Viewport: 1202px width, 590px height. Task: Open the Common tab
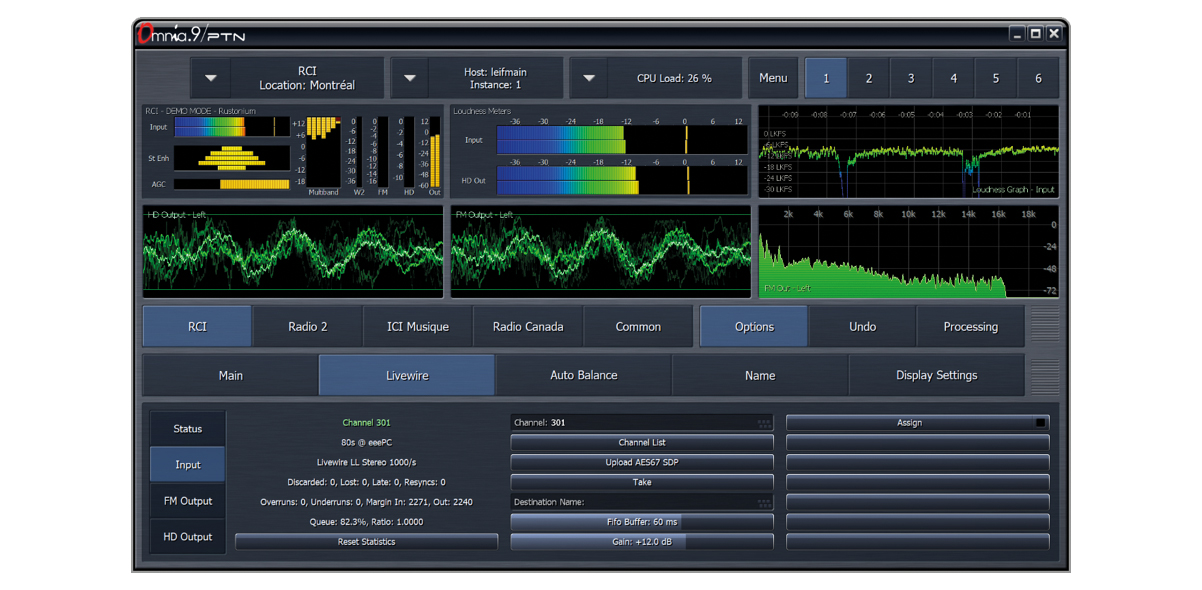[x=638, y=327]
